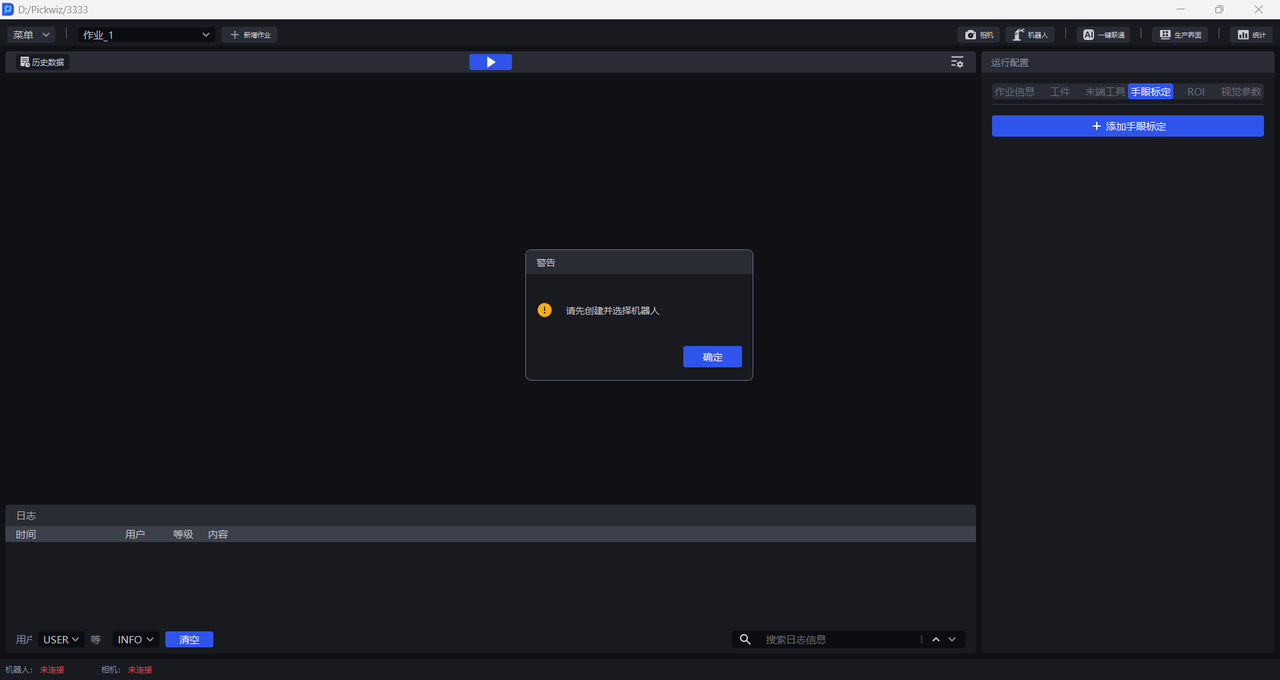Expand the USER log filter dropdown
Screen dimensions: 1280x680
point(61,640)
